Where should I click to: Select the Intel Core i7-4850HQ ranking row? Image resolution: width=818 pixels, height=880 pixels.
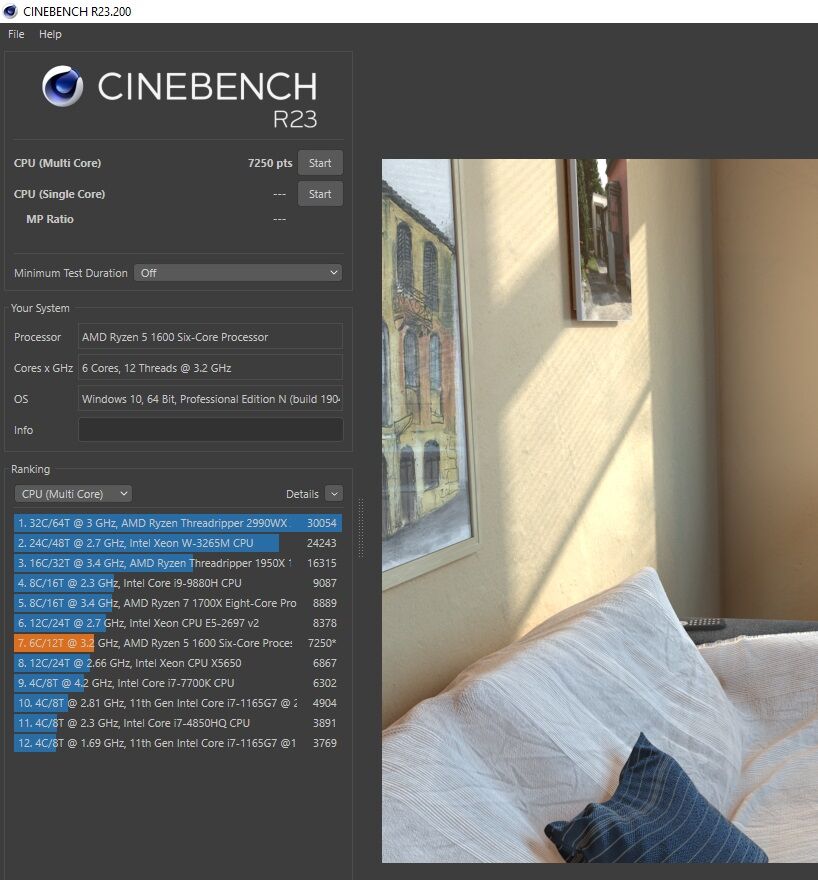(x=178, y=723)
